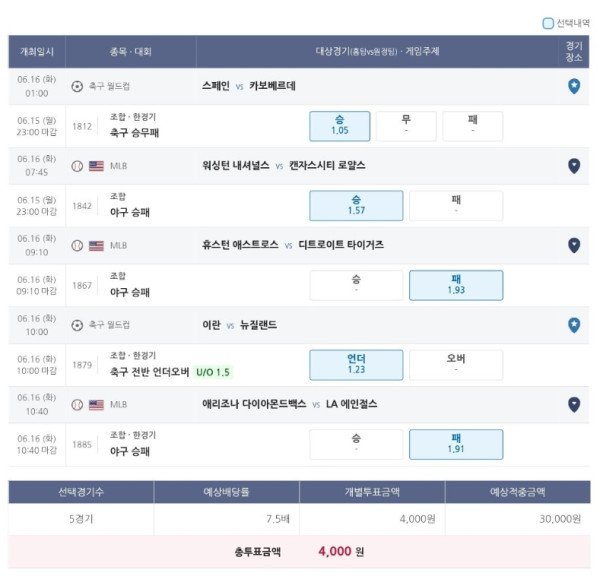Click the 개최일시 column header

point(37,52)
